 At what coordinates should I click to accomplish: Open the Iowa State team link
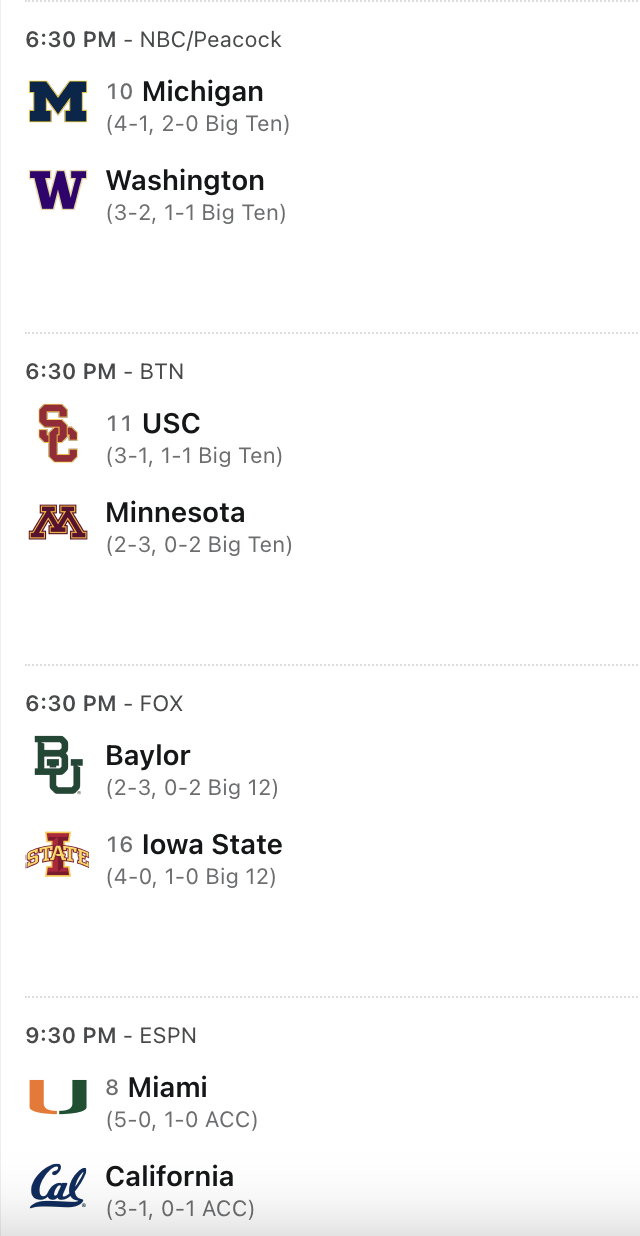pos(212,845)
